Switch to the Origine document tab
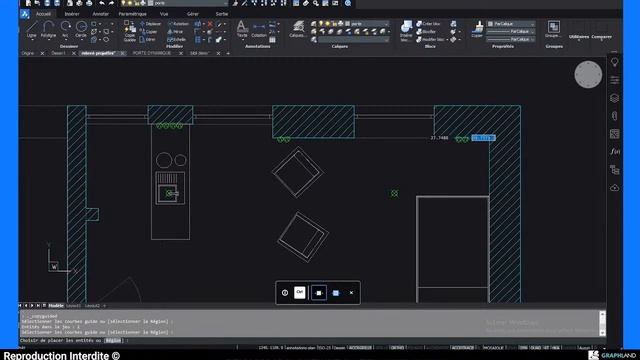The height and width of the screenshot is (360, 640). click(28, 53)
